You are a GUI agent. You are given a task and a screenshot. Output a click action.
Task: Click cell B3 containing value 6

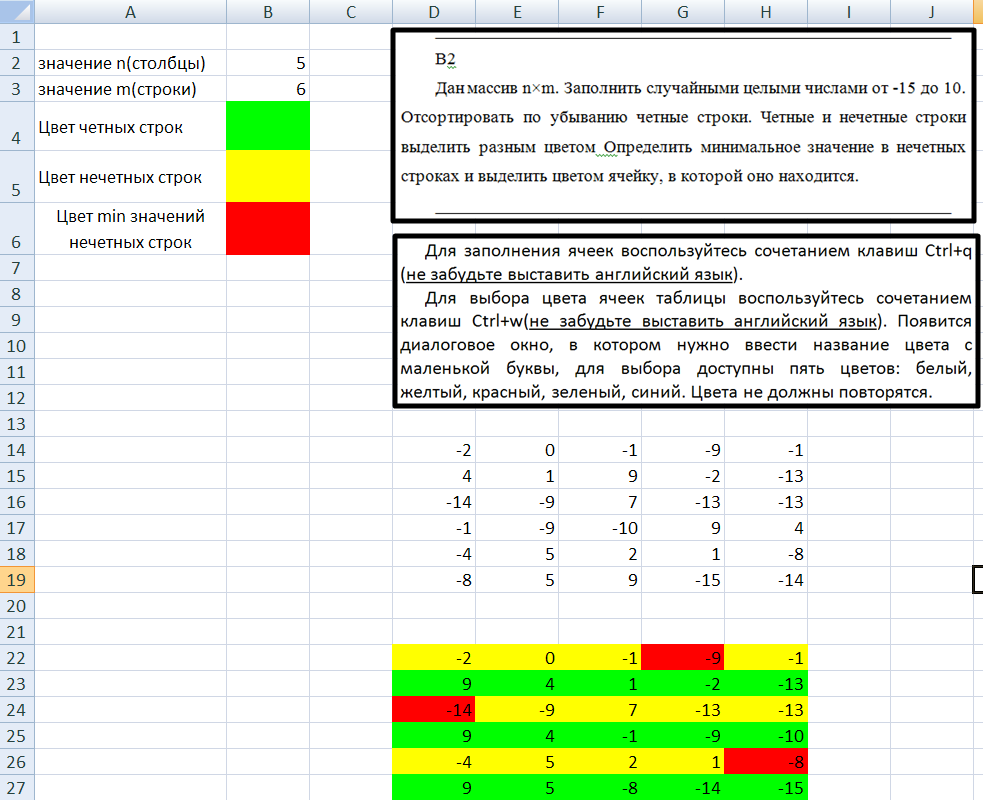[268, 89]
